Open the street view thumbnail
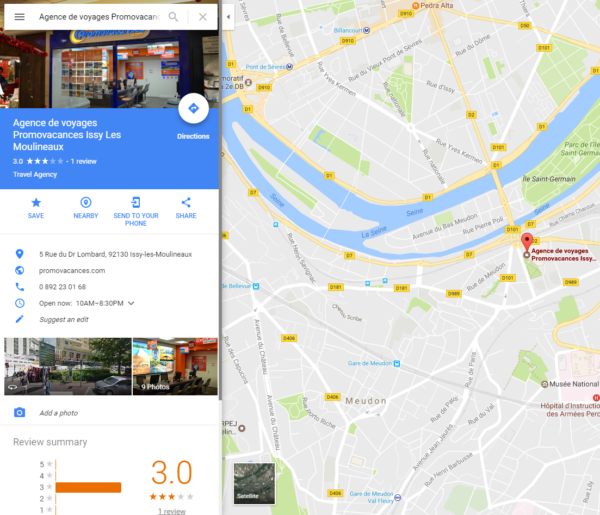The width and height of the screenshot is (600, 515). [x=68, y=366]
